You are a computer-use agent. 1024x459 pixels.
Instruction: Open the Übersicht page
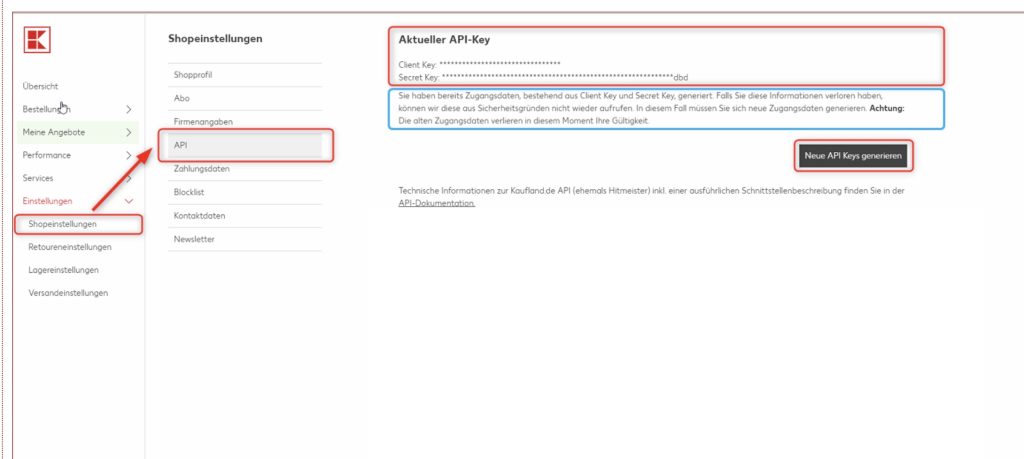[40, 86]
